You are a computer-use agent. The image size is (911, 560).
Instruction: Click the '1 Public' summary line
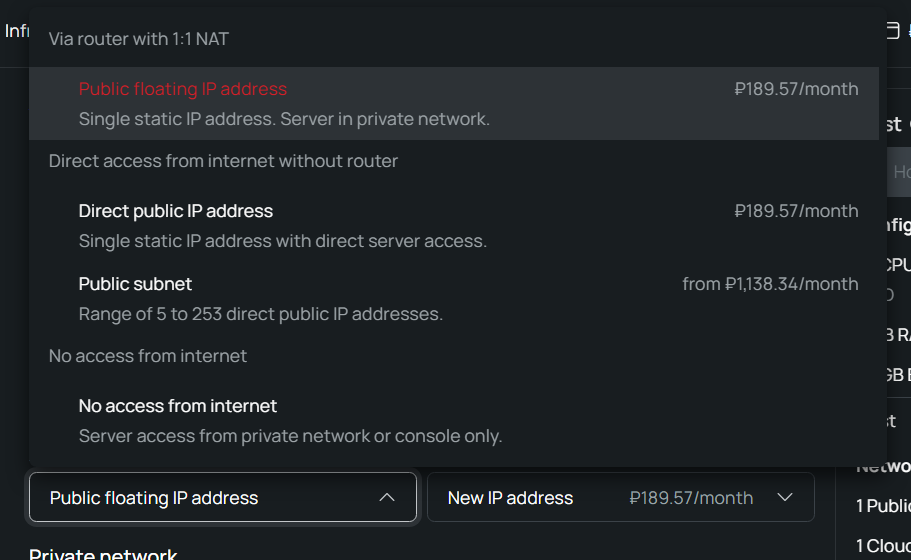click(x=883, y=506)
